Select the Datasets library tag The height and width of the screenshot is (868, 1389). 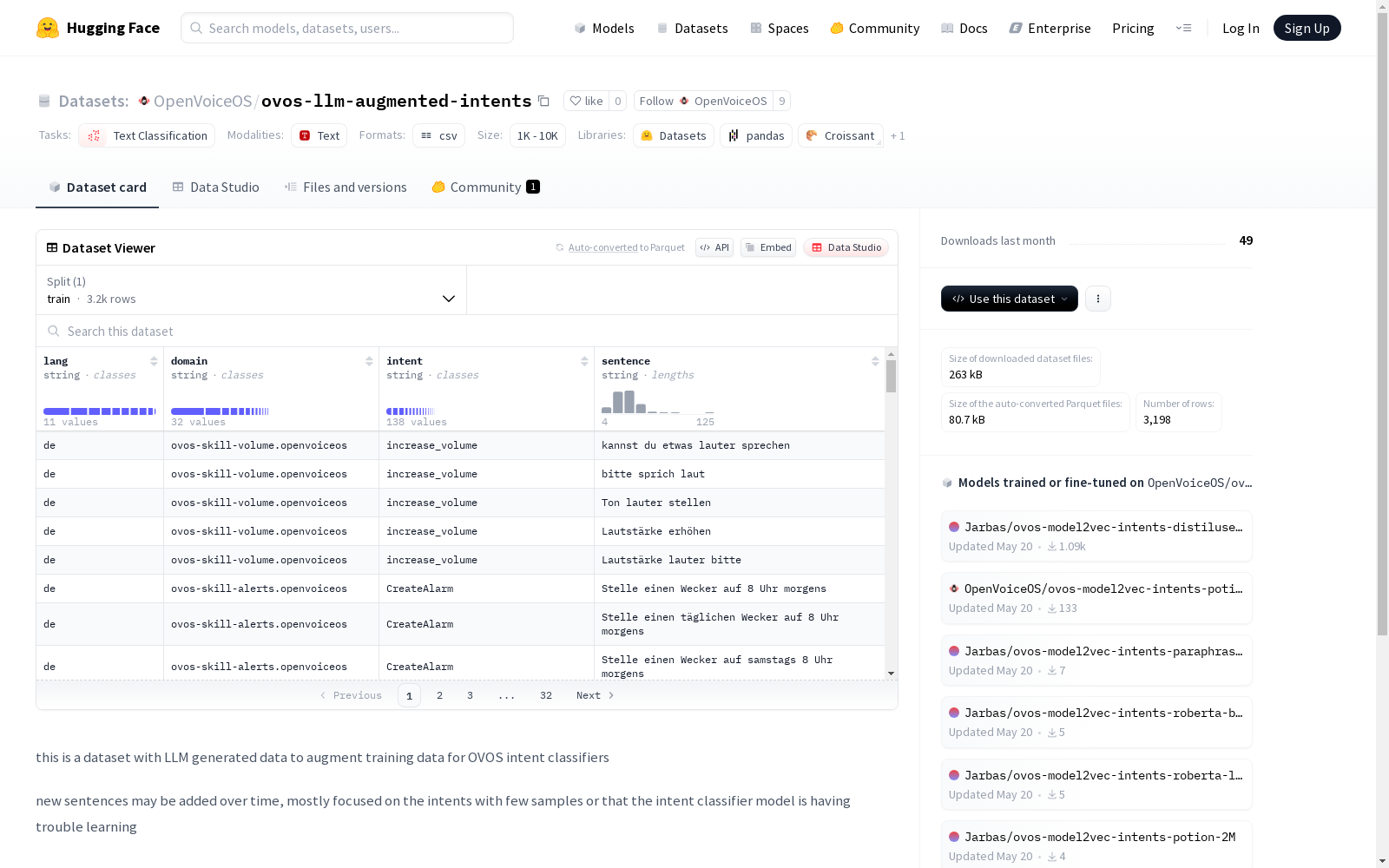point(674,135)
